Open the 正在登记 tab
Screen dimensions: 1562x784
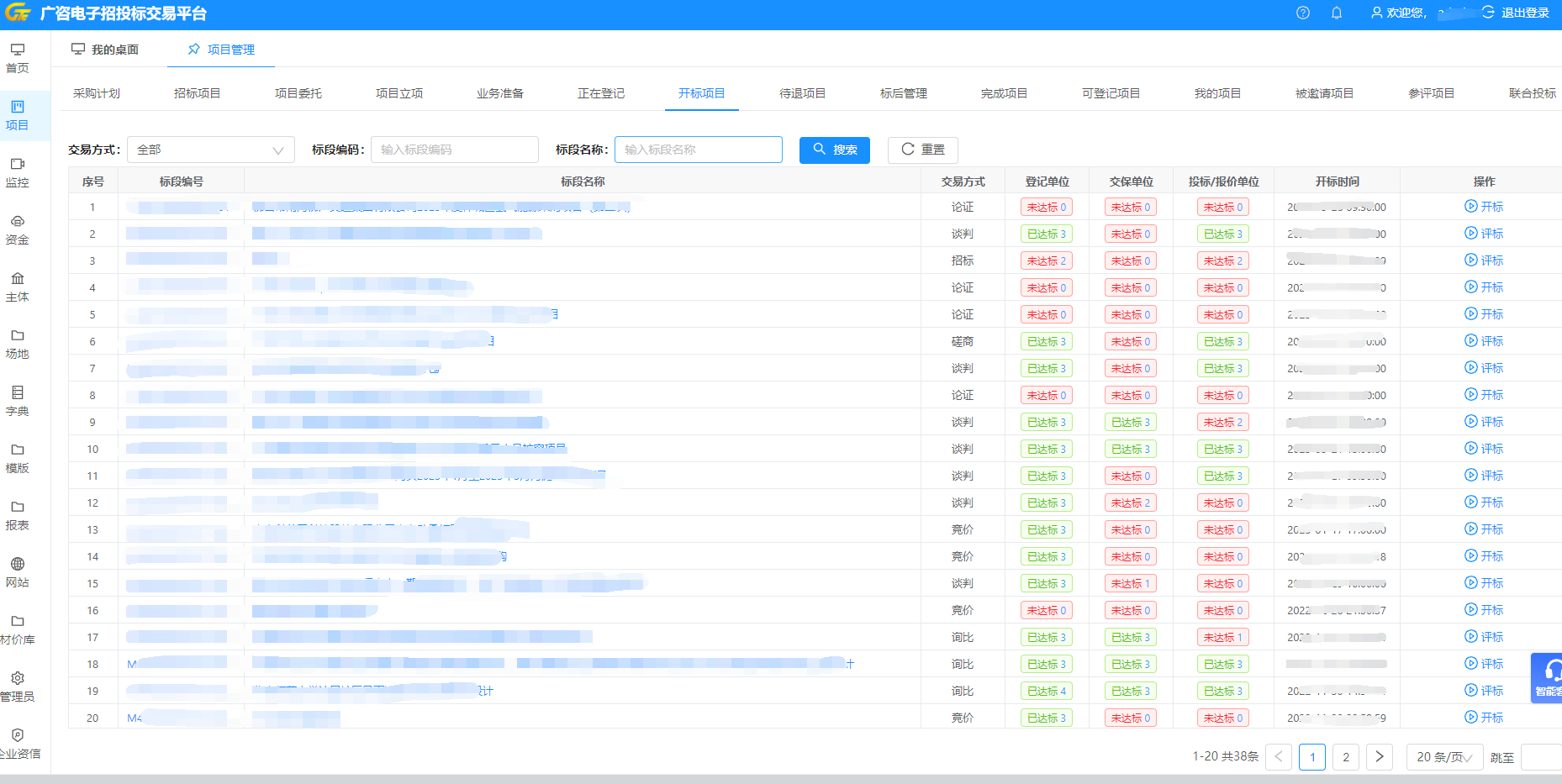pyautogui.click(x=601, y=93)
